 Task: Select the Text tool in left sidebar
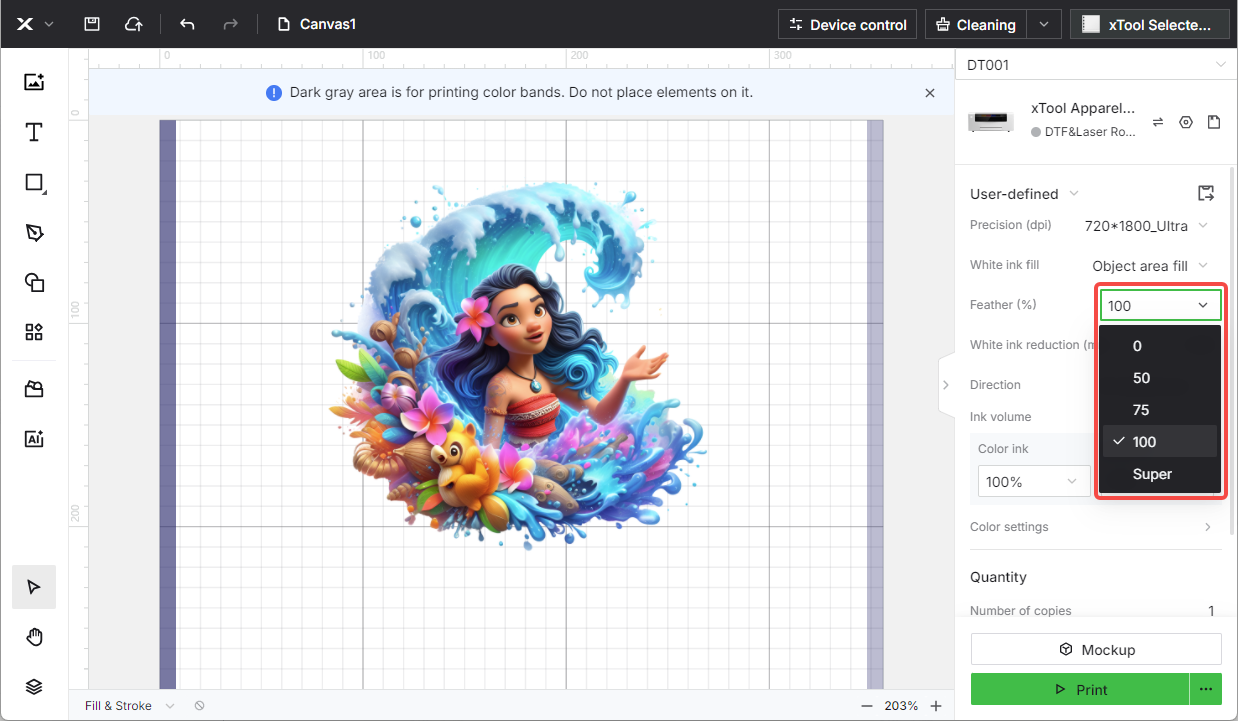pos(34,132)
